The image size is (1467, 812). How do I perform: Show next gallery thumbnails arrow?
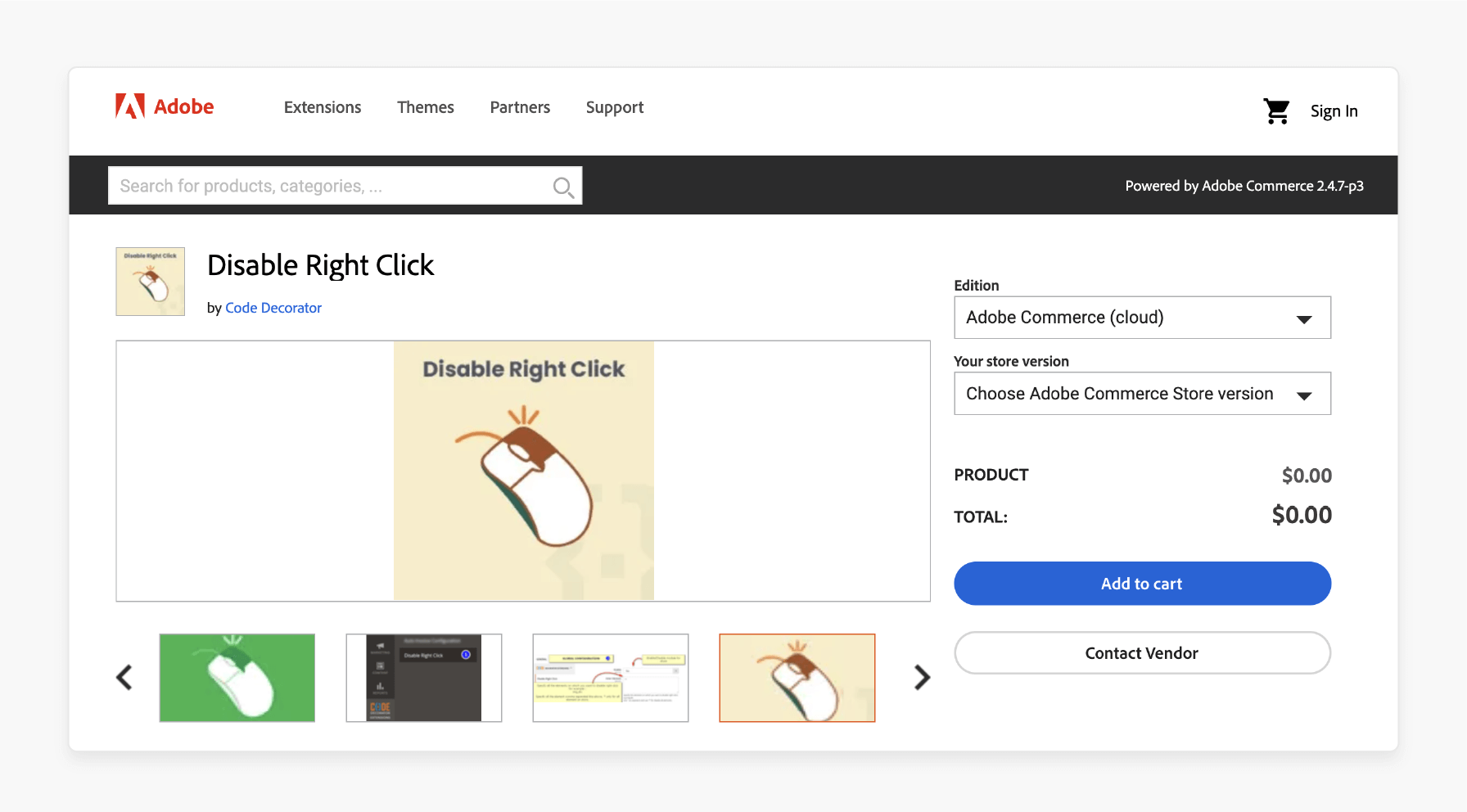pyautogui.click(x=922, y=678)
